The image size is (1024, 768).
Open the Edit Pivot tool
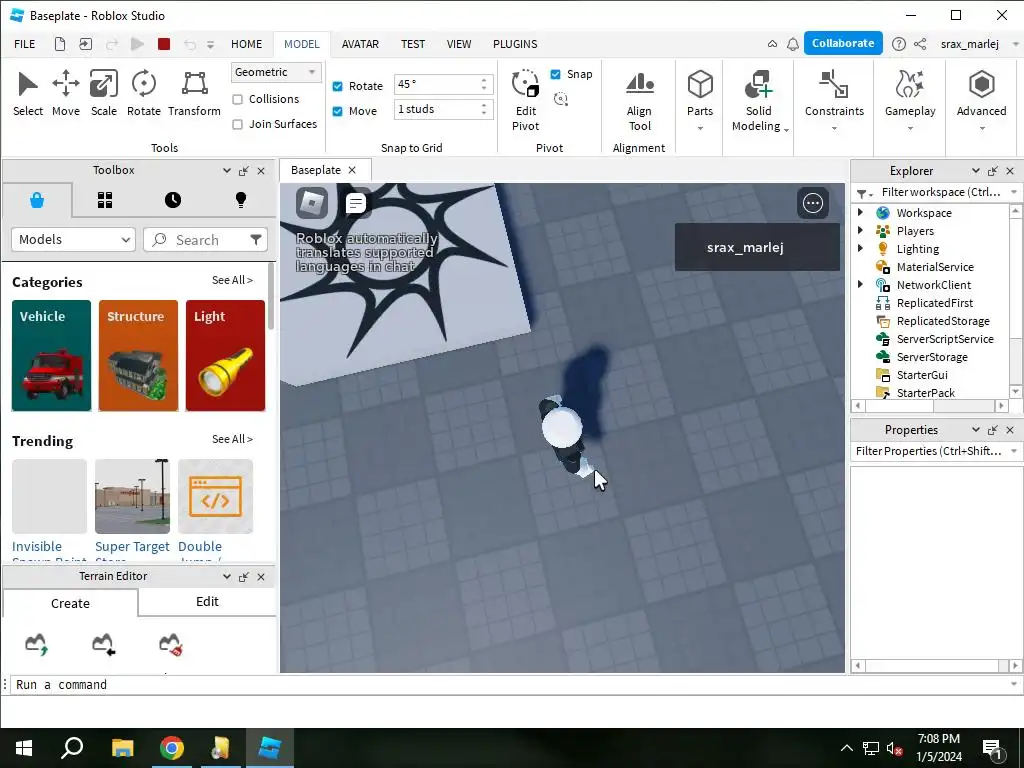(x=526, y=101)
